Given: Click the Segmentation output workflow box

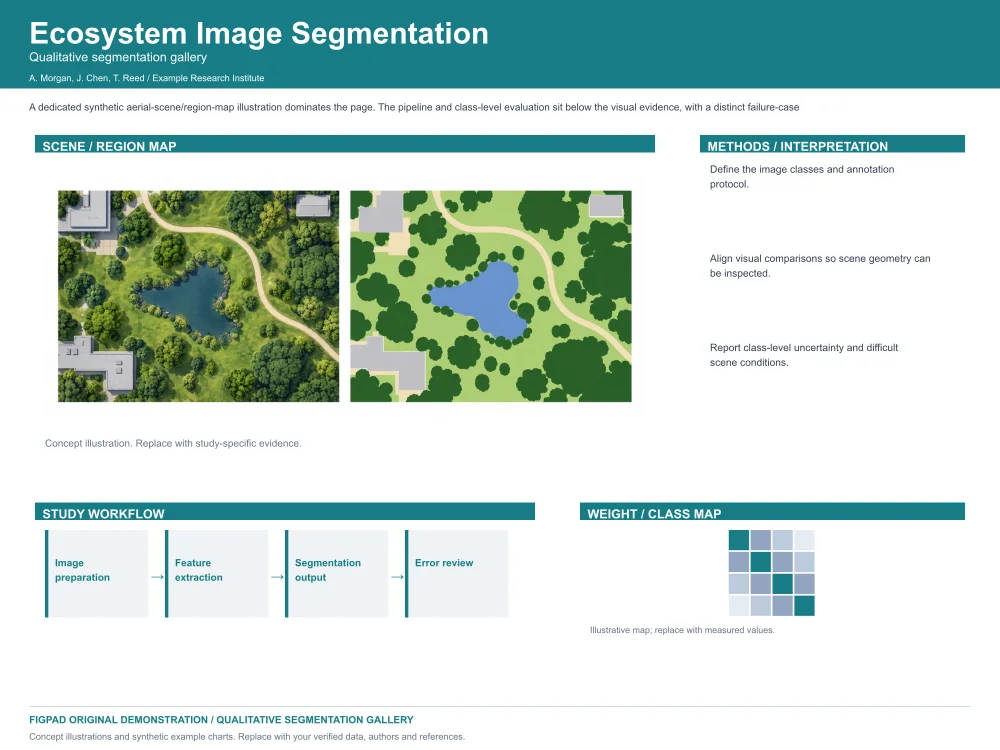Looking at the screenshot, I should (336, 573).
